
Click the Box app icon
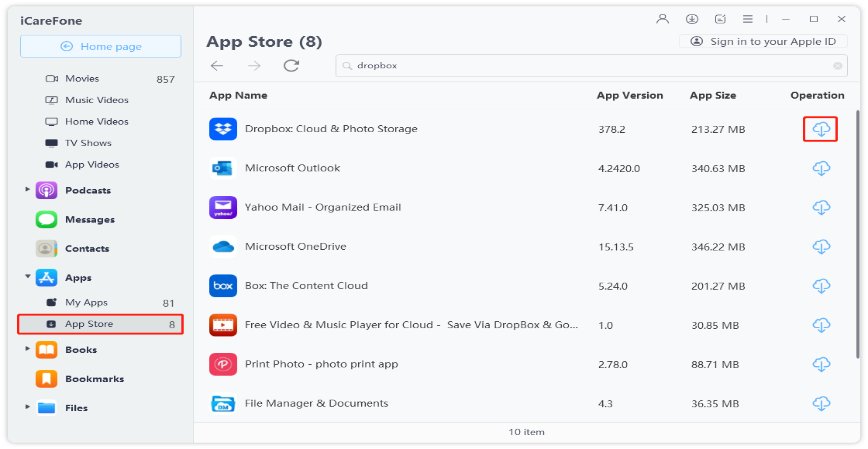[x=223, y=286]
